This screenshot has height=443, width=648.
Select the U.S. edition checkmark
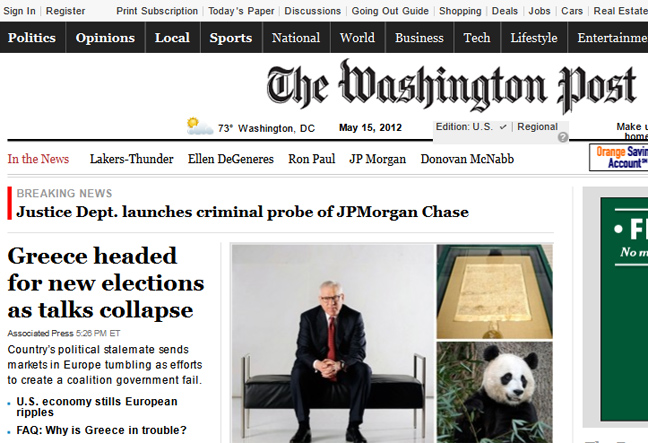[x=503, y=127]
